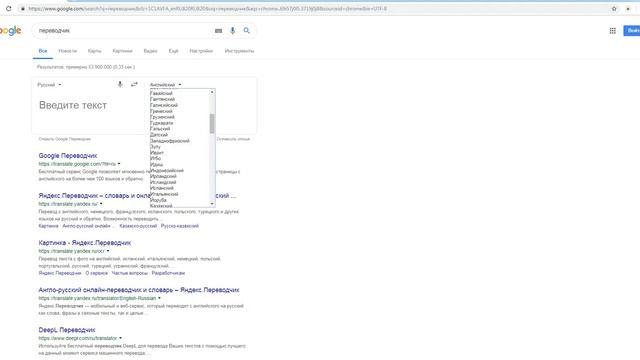Click the Открыть Google Переводчик link

(x=64, y=139)
